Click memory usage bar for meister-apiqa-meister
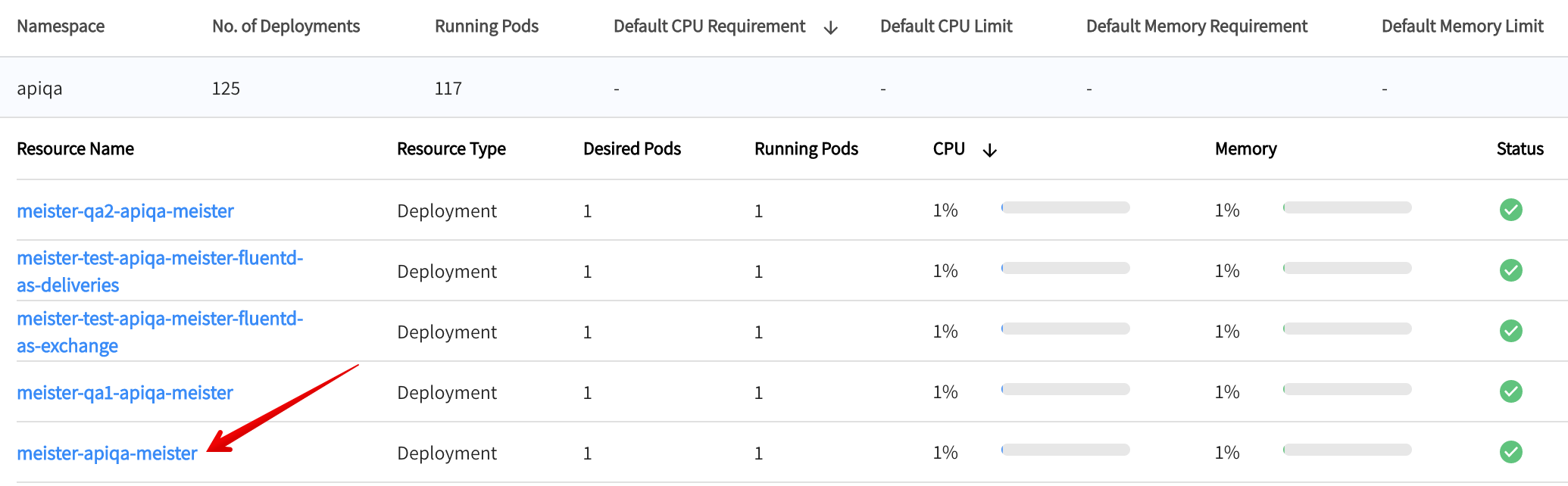 (1347, 450)
